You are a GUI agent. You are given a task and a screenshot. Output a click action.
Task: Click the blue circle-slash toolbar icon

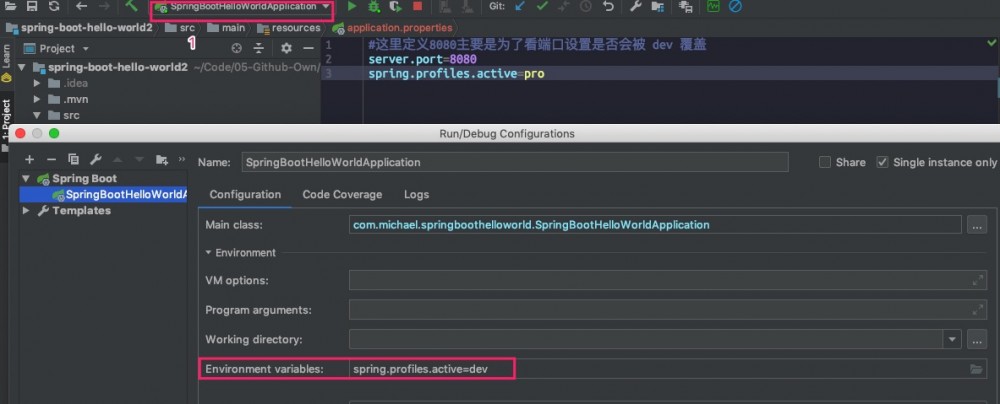tap(735, 6)
